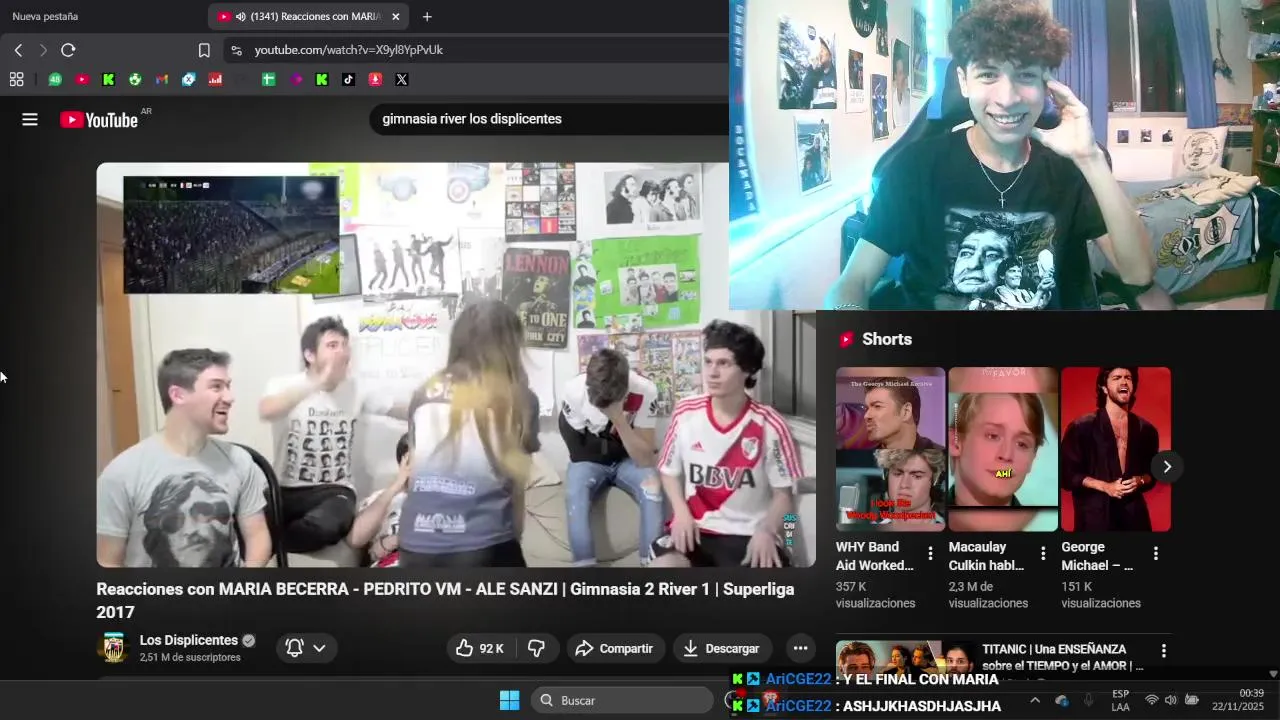The width and height of the screenshot is (1280, 720).
Task: Close the Reacciones con MARIA tab
Action: (395, 16)
